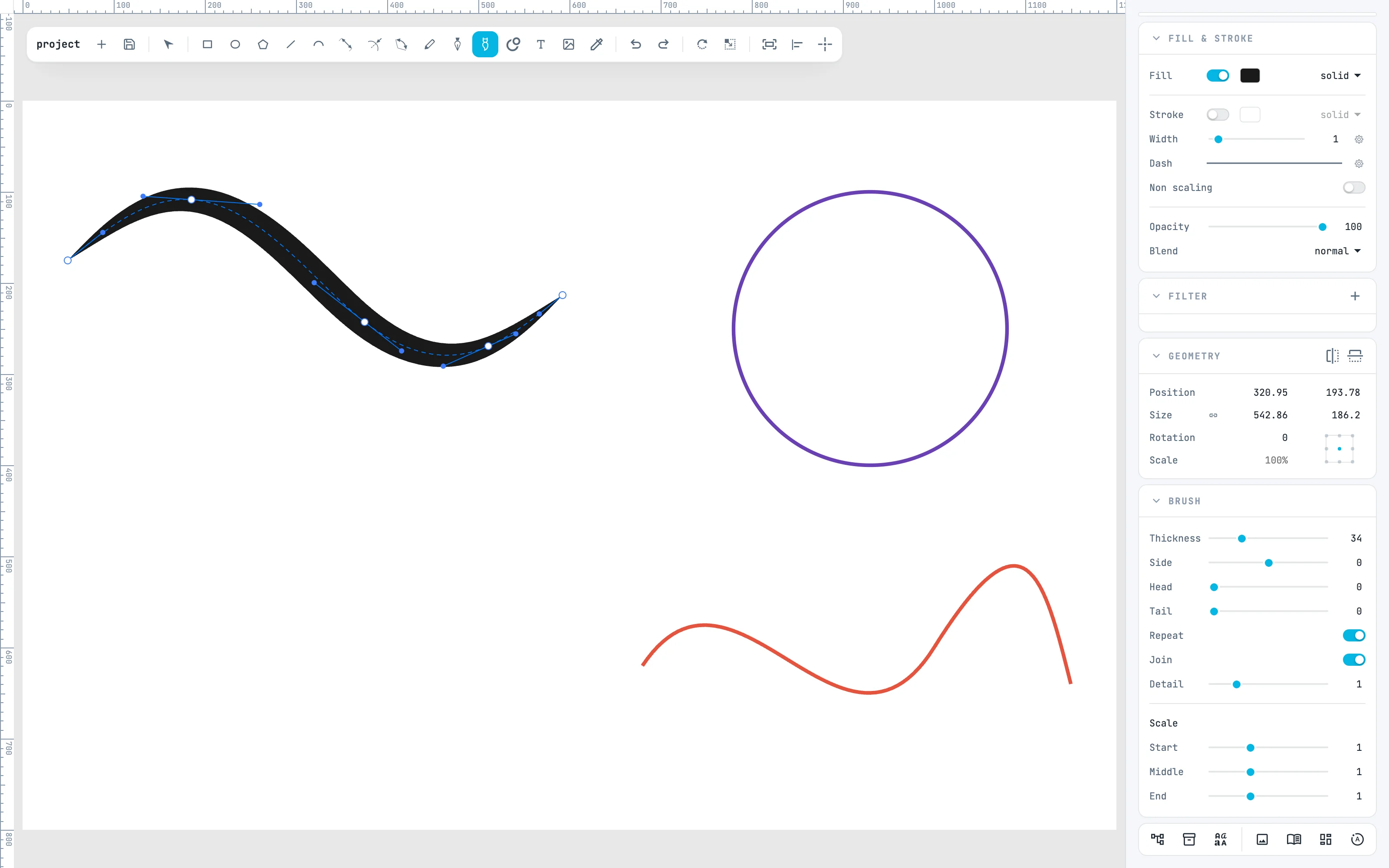This screenshot has width=1389, height=868.
Task: Open the Stroke type solid dropdown
Action: [1340, 115]
